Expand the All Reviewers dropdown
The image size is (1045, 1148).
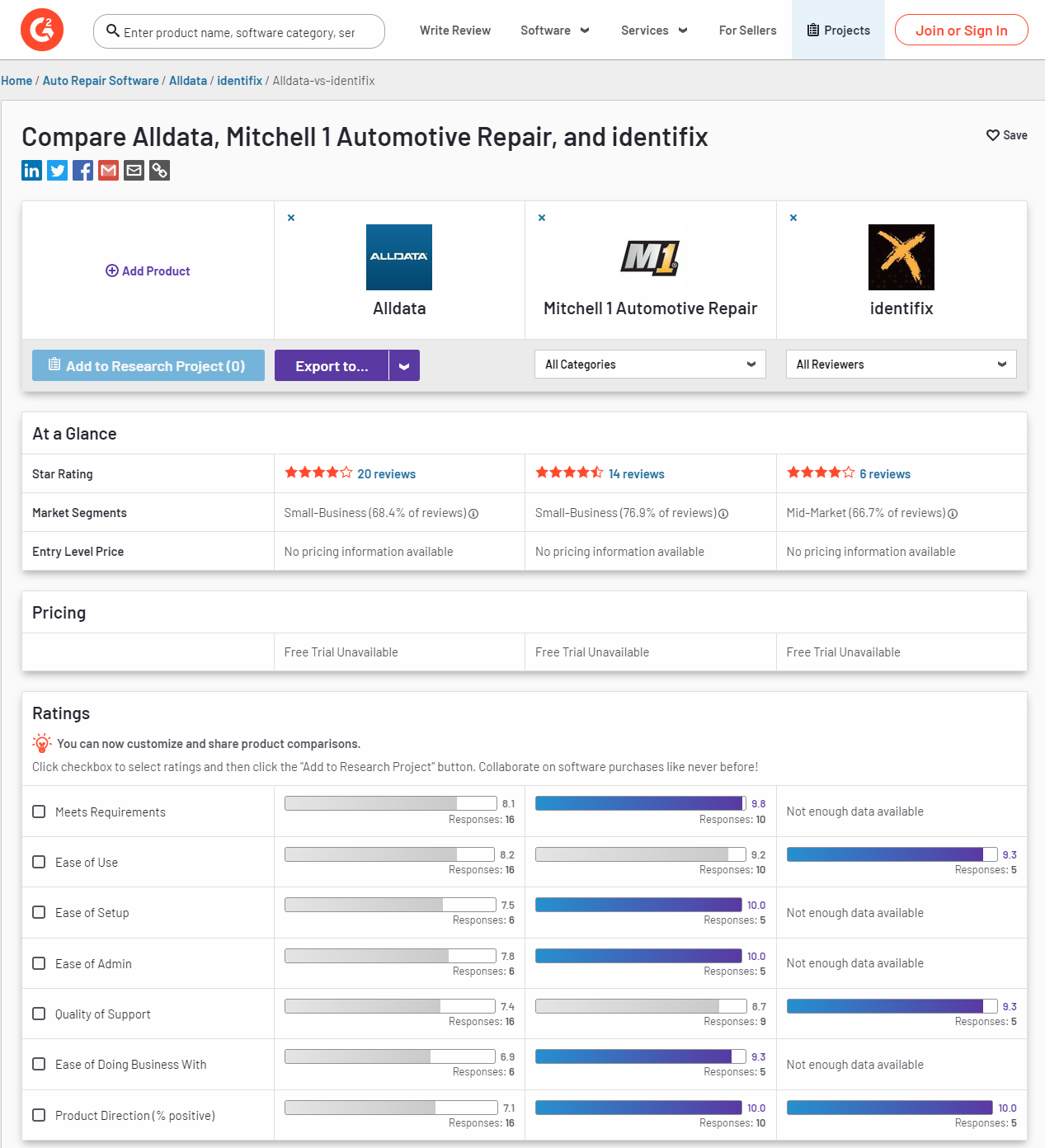(901, 365)
